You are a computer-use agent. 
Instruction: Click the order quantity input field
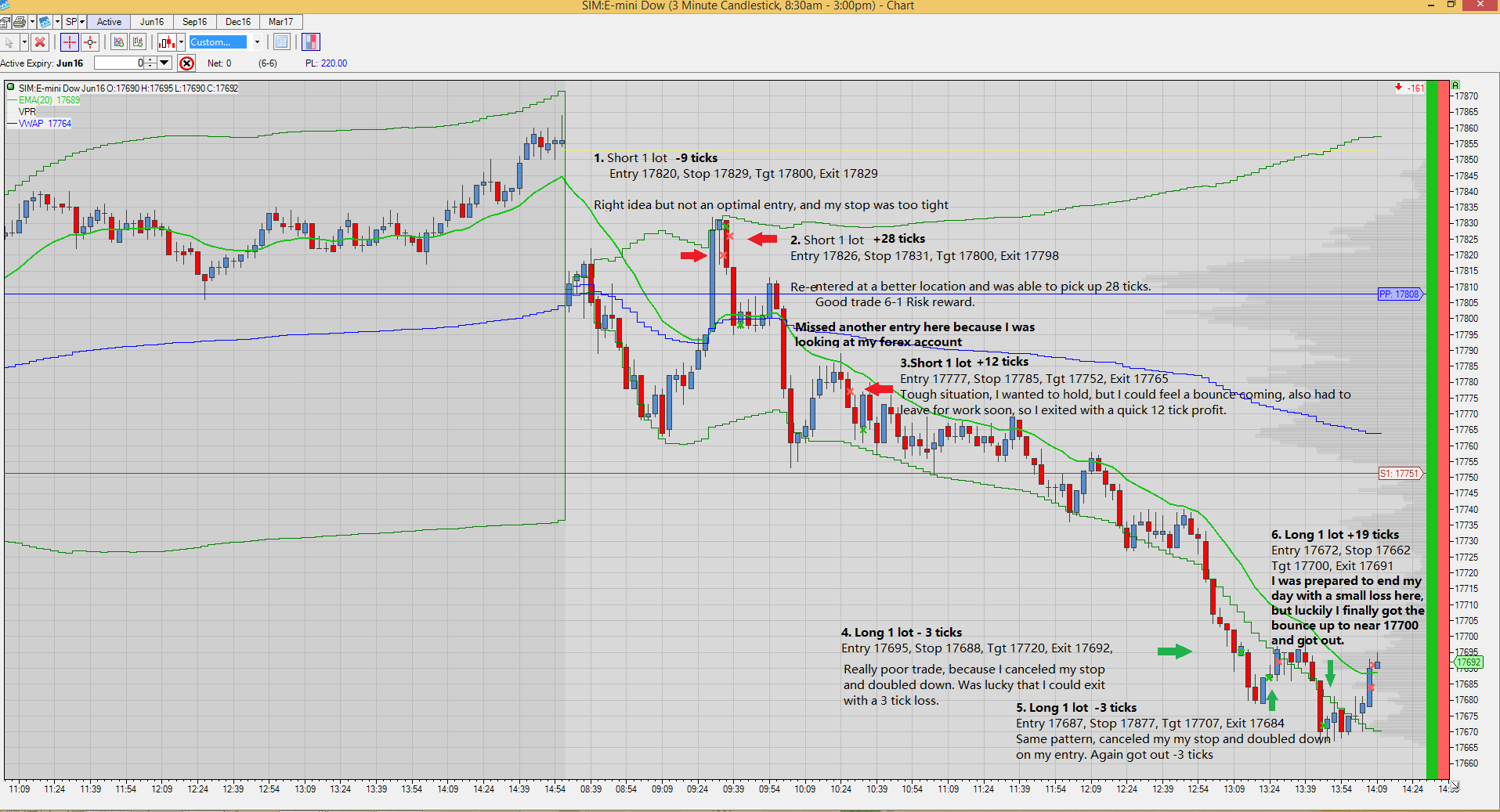point(119,63)
